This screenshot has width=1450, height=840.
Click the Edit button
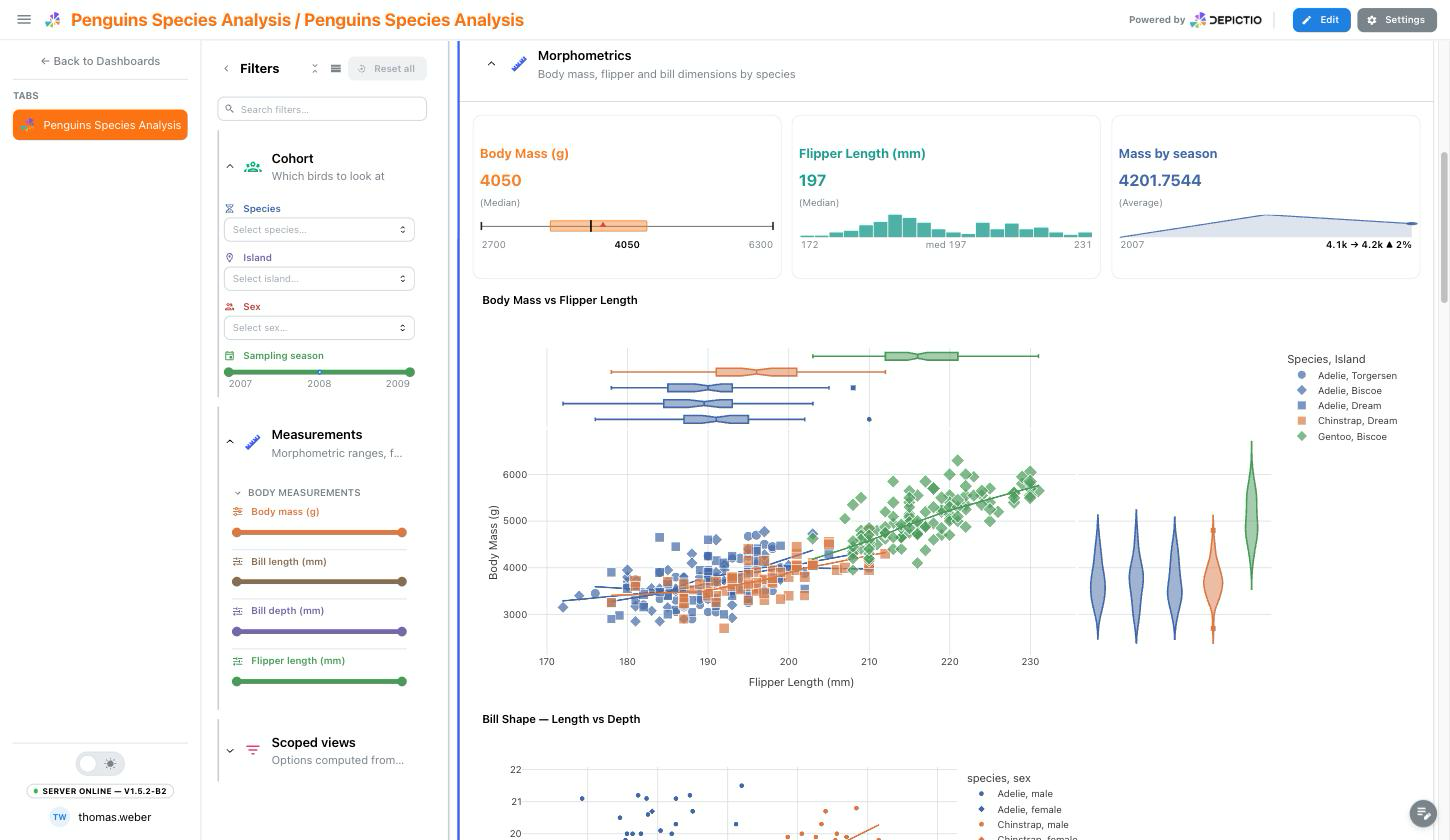1321,20
